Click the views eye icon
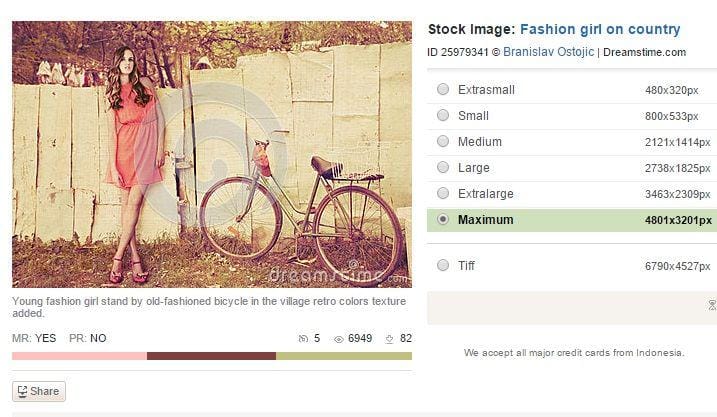717x417 pixels. tap(339, 339)
